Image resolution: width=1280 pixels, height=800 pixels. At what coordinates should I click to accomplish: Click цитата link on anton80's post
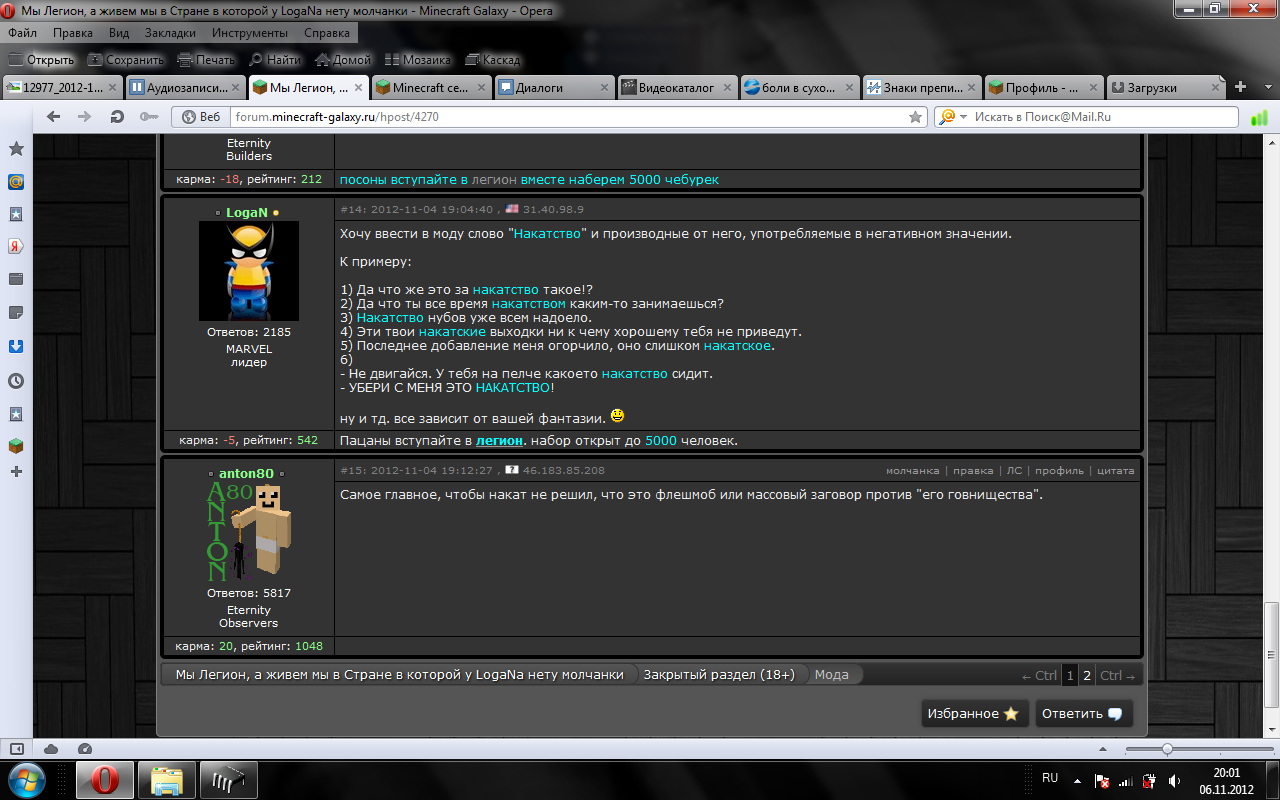(x=1115, y=470)
